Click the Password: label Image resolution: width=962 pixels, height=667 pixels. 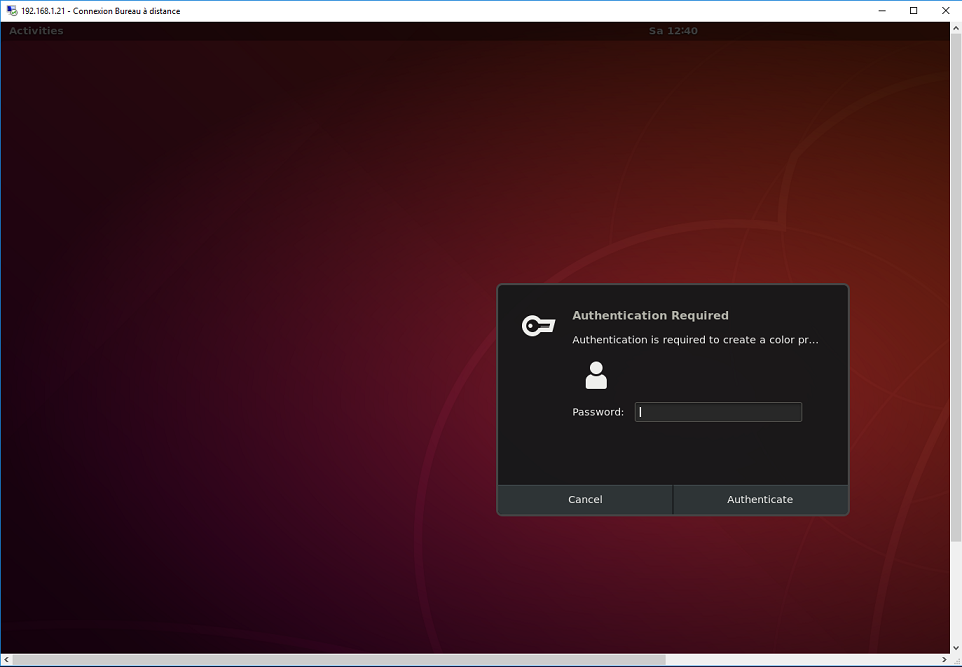[x=598, y=412]
